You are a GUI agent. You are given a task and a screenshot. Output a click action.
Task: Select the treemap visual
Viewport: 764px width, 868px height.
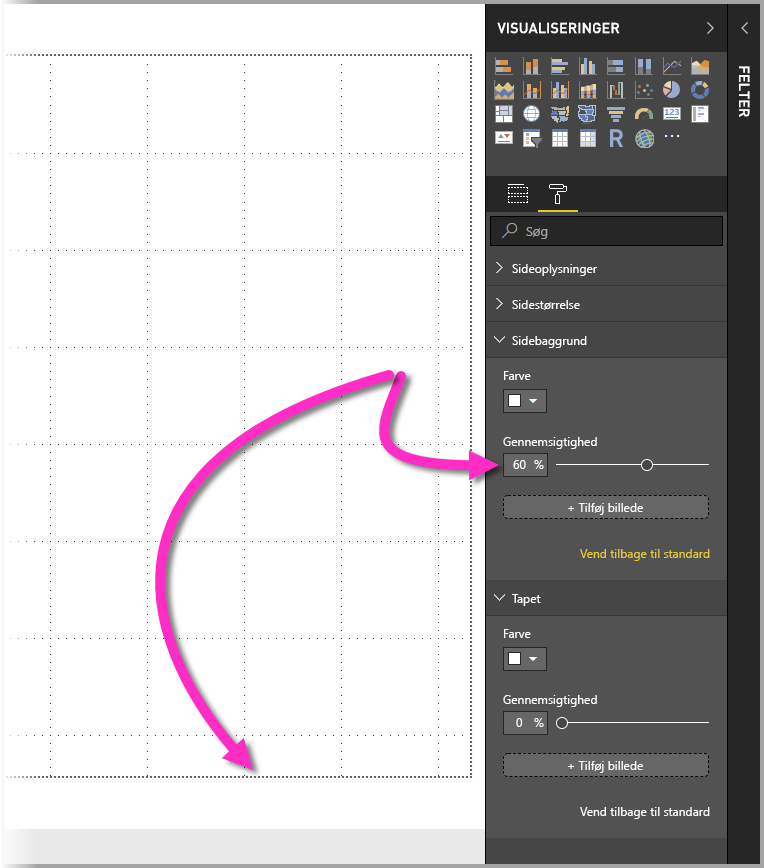pos(503,113)
